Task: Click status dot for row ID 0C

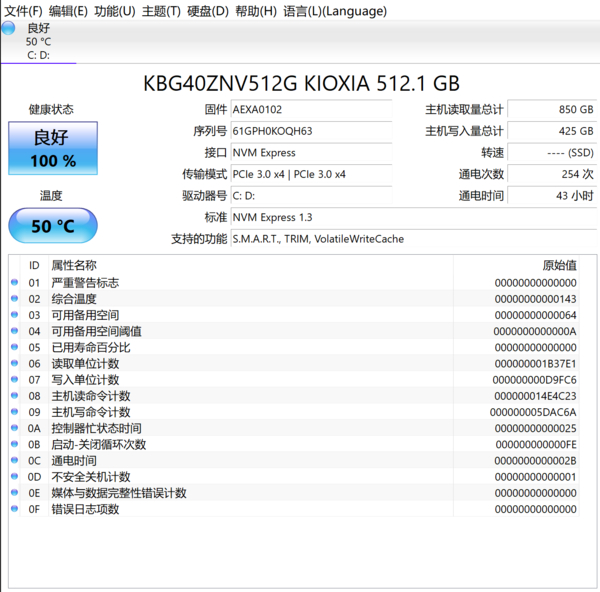Action: coord(15,460)
